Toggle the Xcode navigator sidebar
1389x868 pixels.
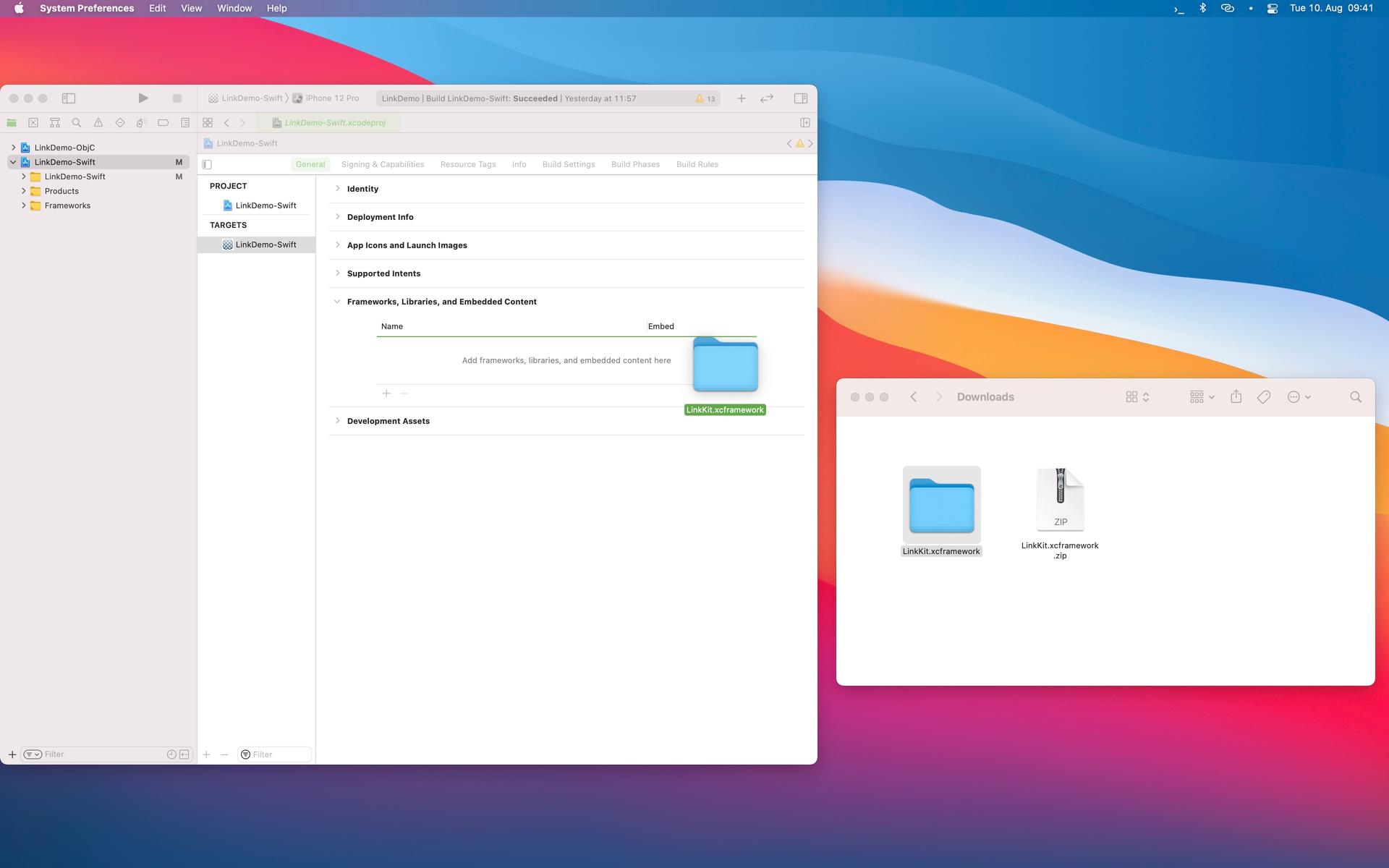point(69,98)
